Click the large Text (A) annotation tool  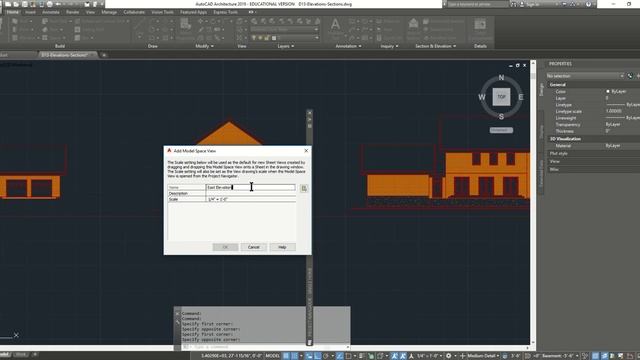pyautogui.click(x=335, y=25)
